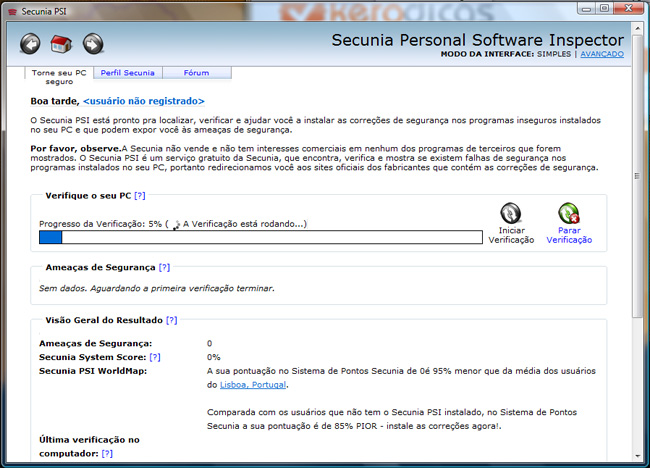
Task: Click the verification progress bar
Action: pos(261,237)
